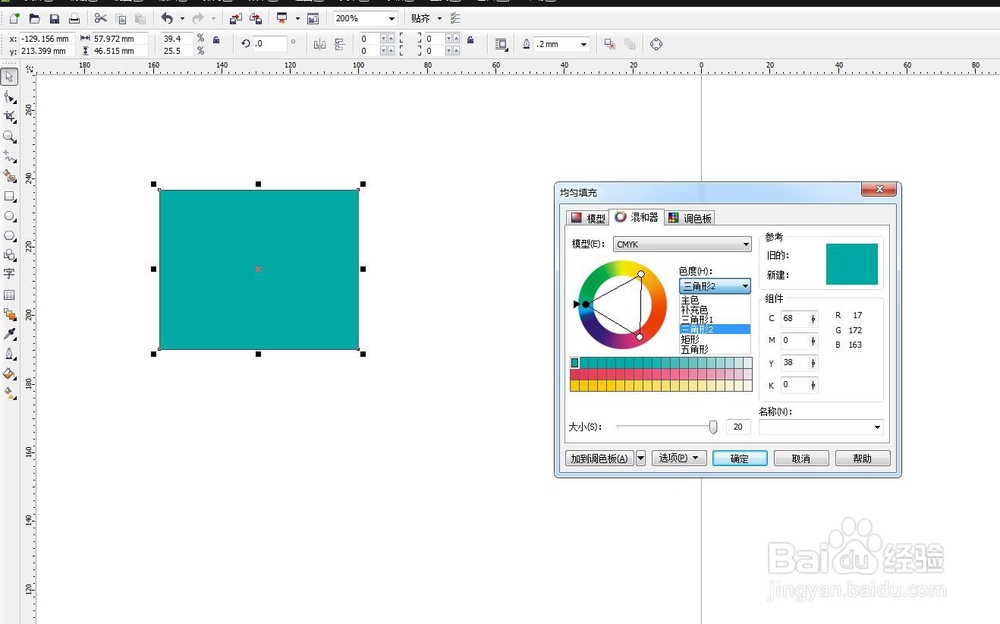Click the Export icon
This screenshot has height=624, width=1000.
[x=255, y=19]
